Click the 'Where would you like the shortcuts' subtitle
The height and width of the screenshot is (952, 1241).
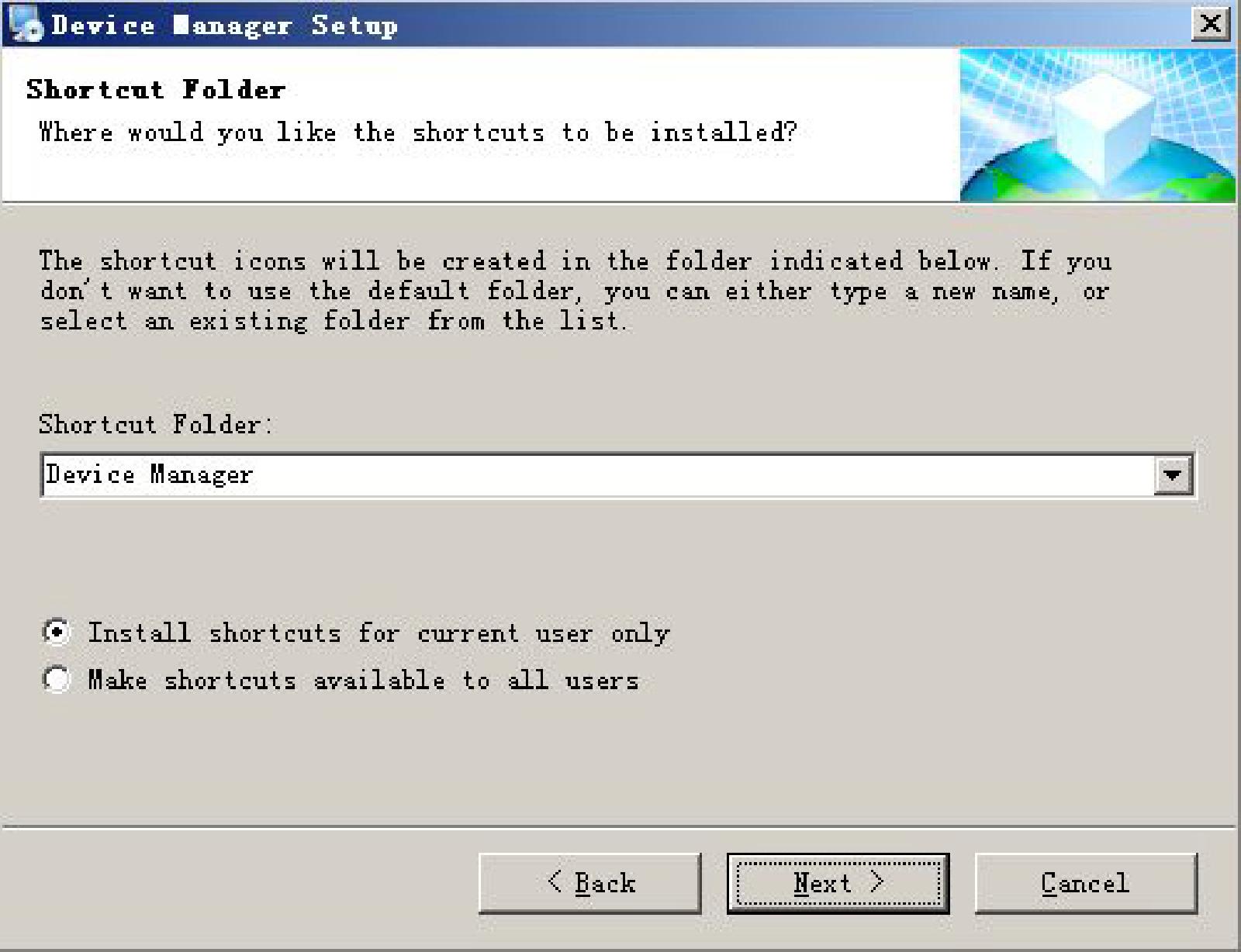point(418,133)
